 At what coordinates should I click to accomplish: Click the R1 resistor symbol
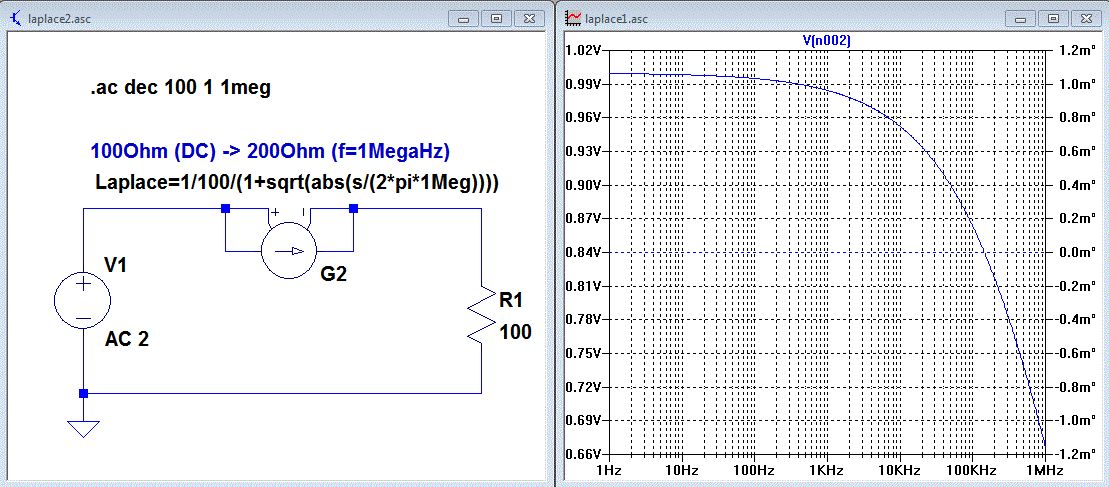pyautogui.click(x=483, y=317)
